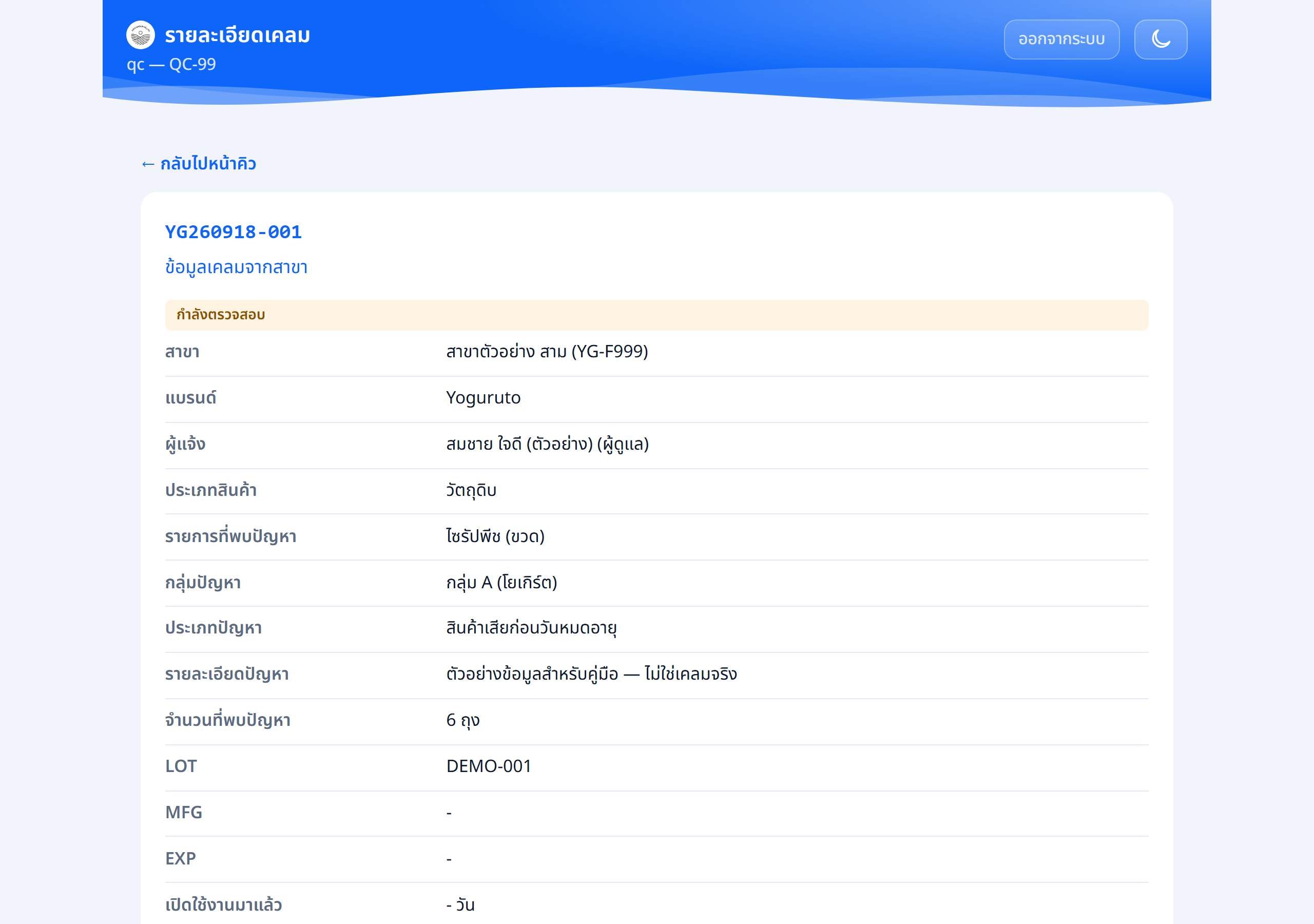Click the กำลังตรวจสอบ status banner

pyautogui.click(x=656, y=315)
